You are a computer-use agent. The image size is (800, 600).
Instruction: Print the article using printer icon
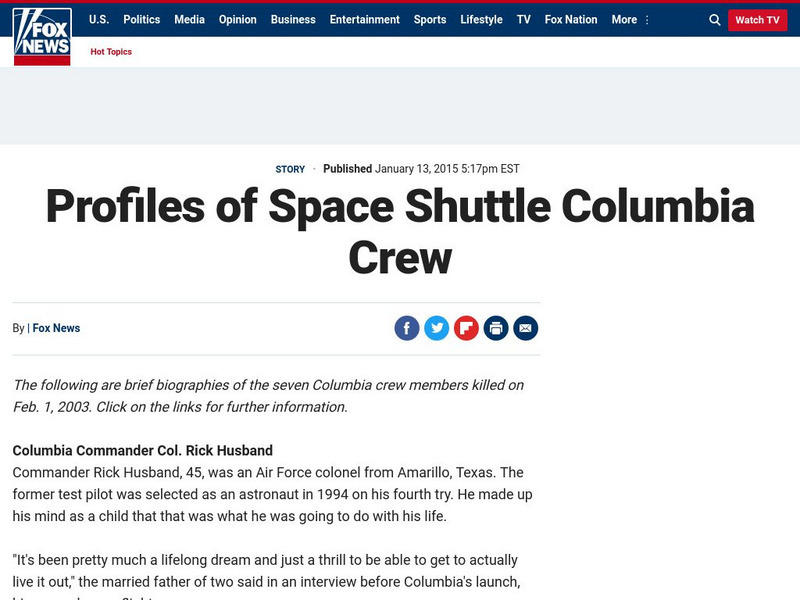pos(496,328)
